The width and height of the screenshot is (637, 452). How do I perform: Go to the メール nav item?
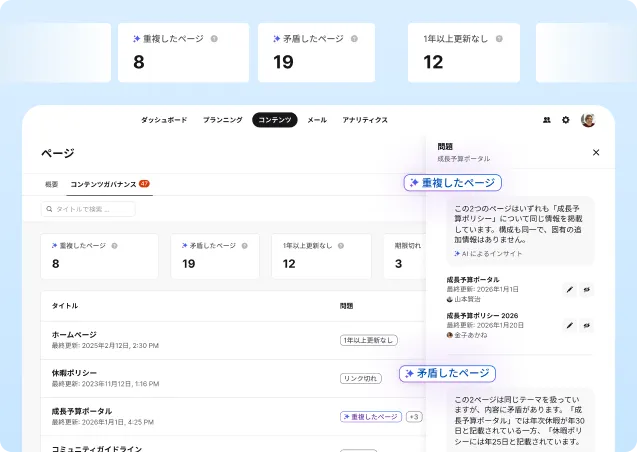[x=317, y=120]
